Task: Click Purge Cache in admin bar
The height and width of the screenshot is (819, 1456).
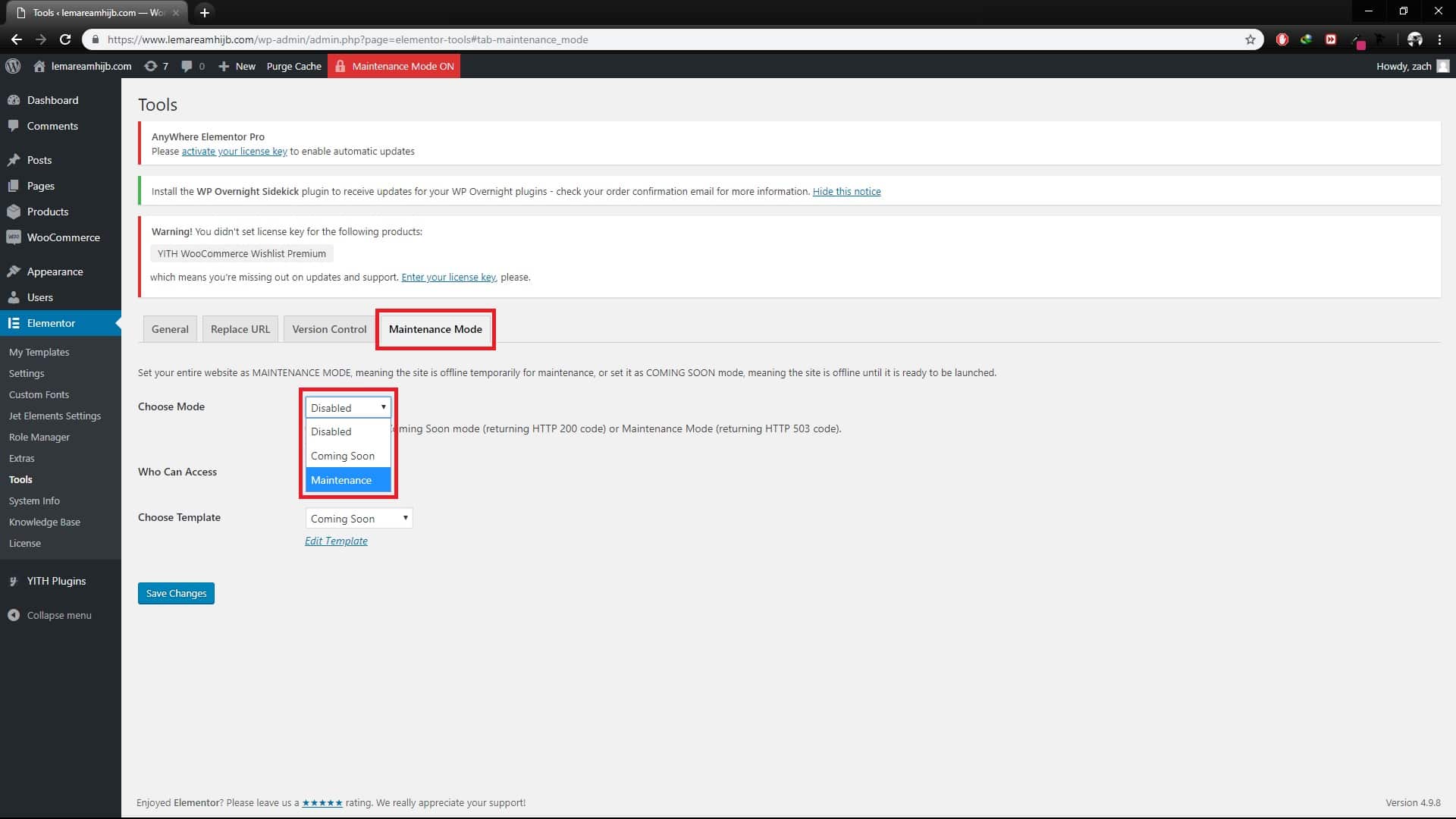Action: pyautogui.click(x=294, y=66)
